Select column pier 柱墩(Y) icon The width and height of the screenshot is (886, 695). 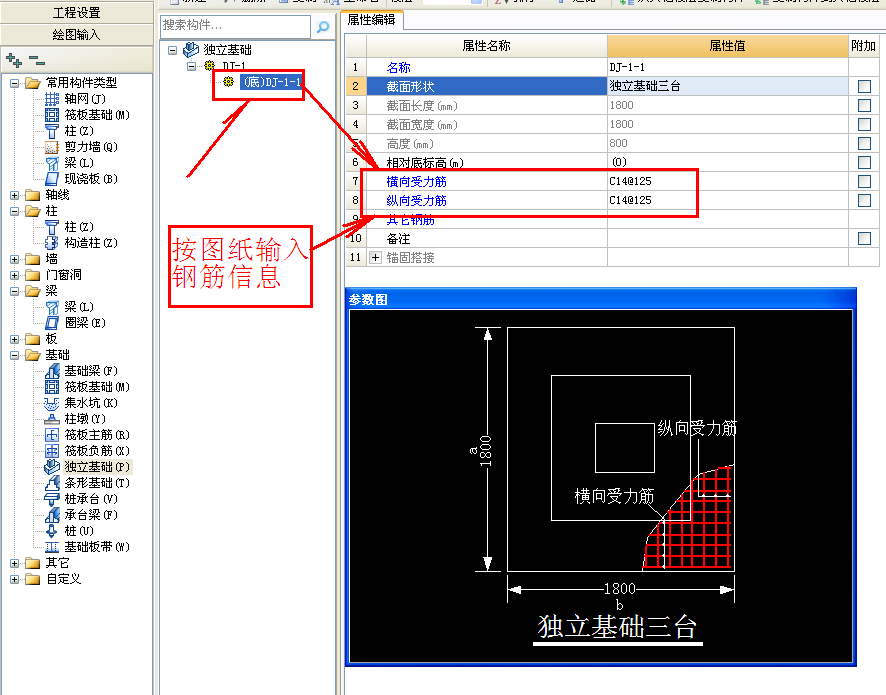click(51, 419)
